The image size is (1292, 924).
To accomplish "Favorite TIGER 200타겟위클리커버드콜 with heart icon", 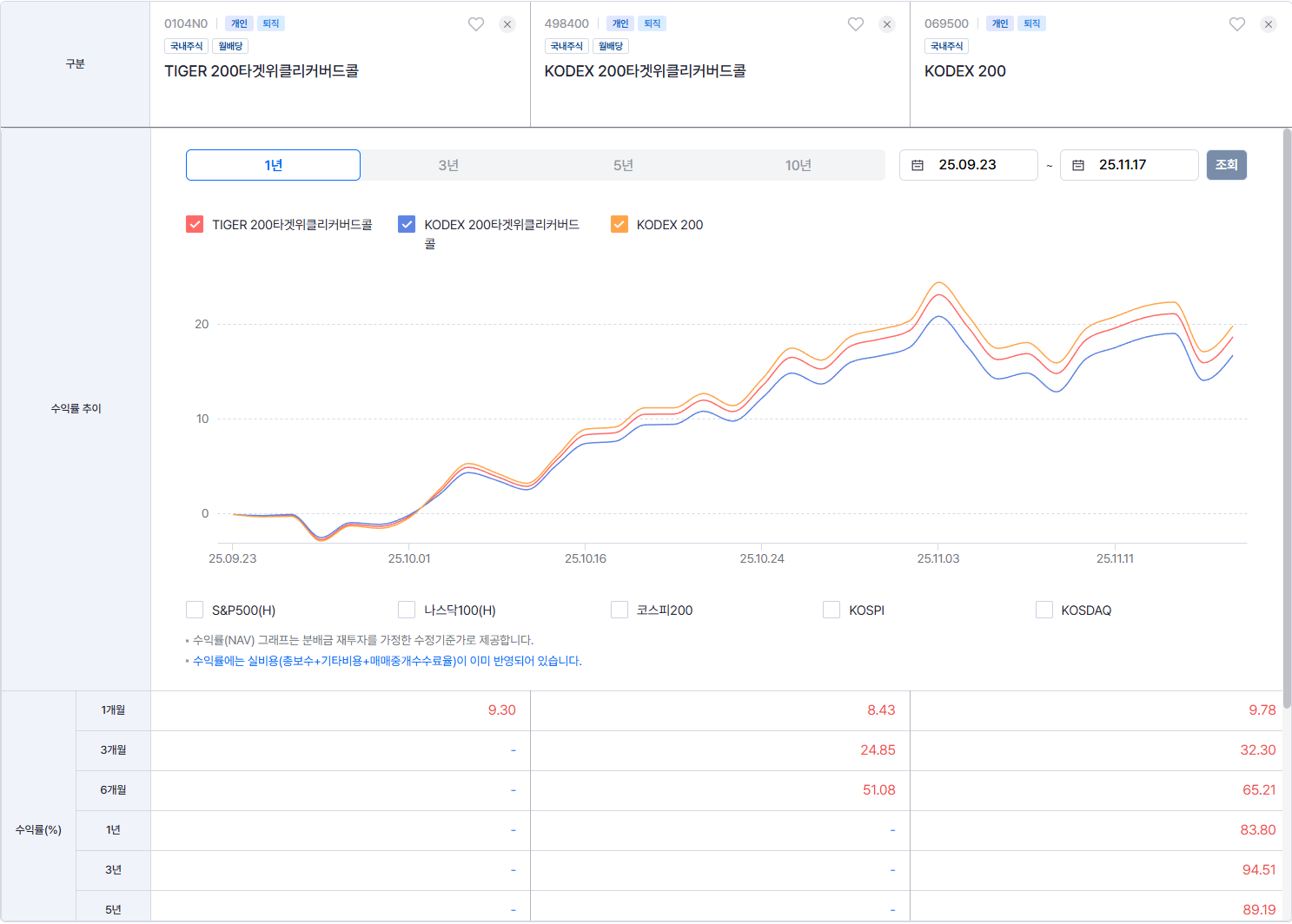I will click(x=475, y=24).
